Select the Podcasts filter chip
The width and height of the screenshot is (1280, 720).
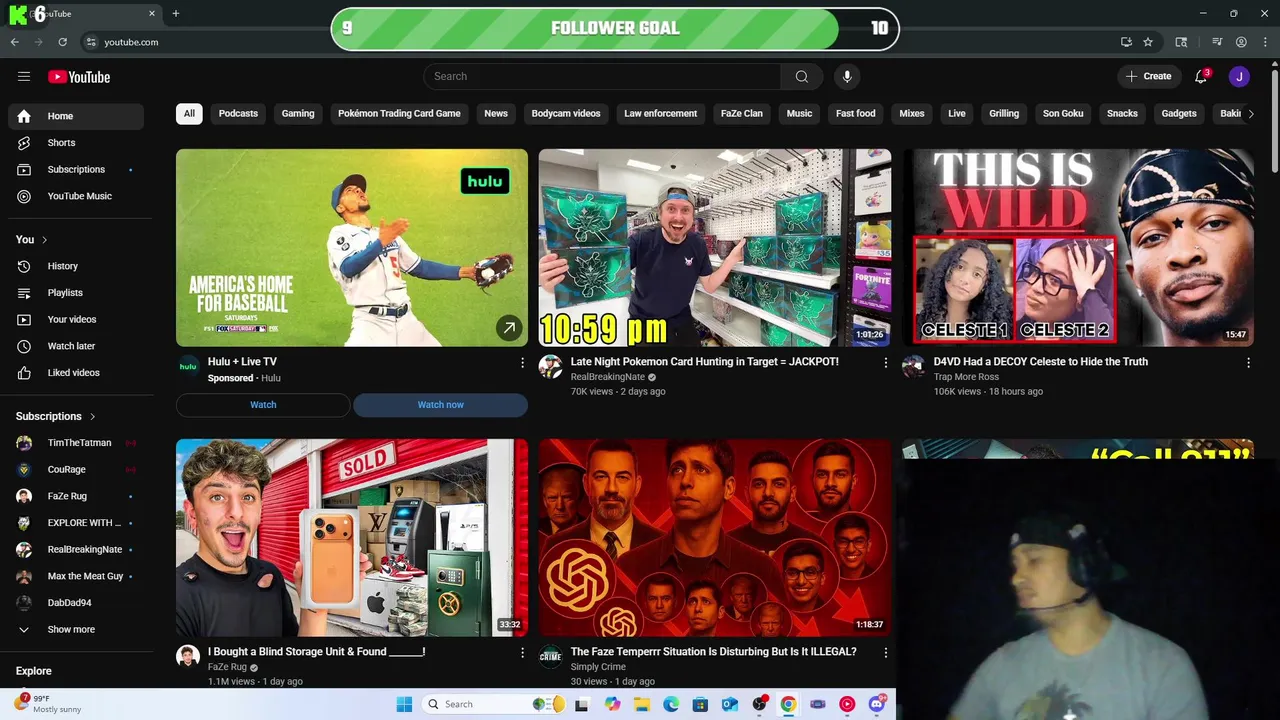pyautogui.click(x=238, y=114)
